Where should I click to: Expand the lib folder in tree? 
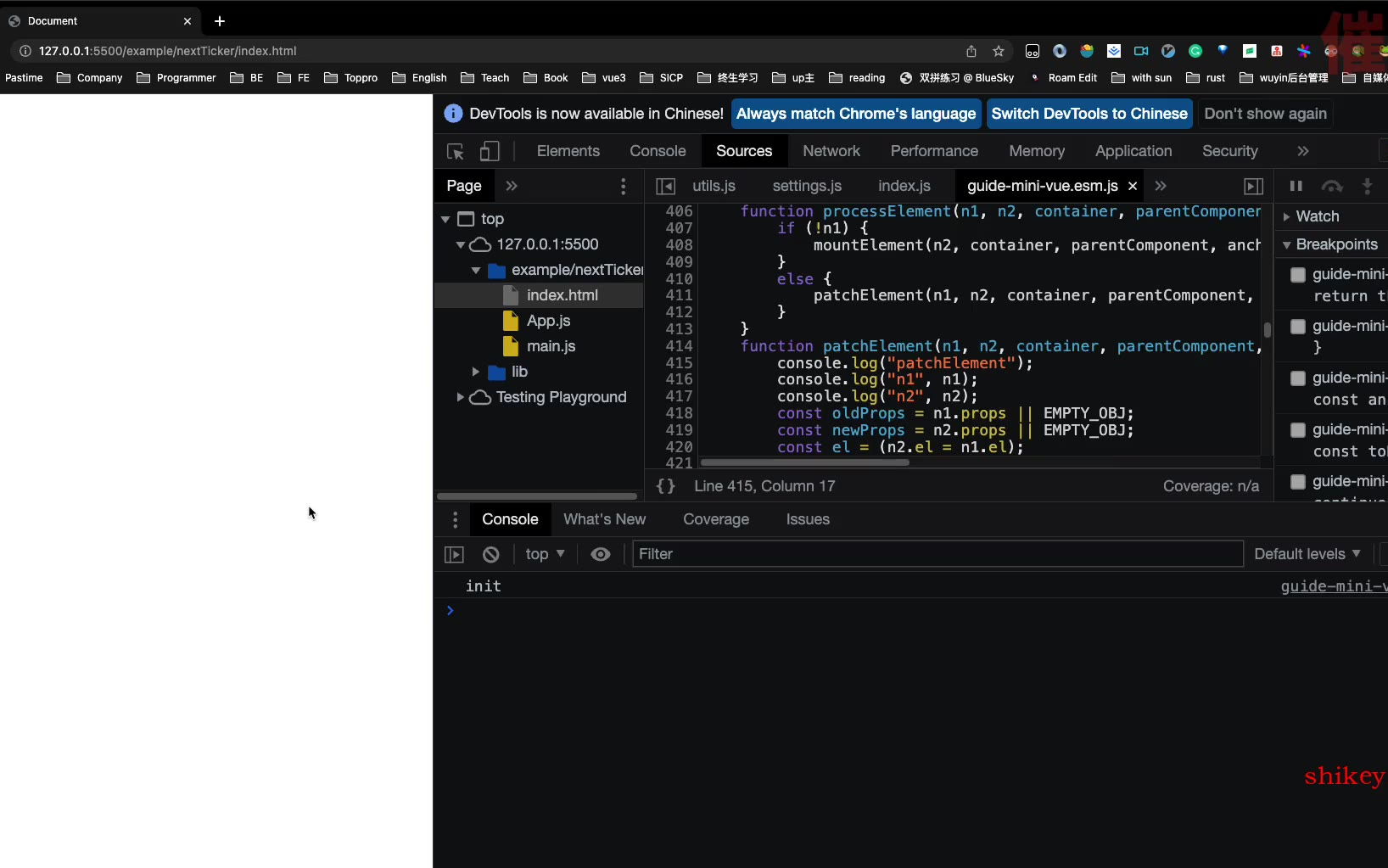(x=476, y=372)
